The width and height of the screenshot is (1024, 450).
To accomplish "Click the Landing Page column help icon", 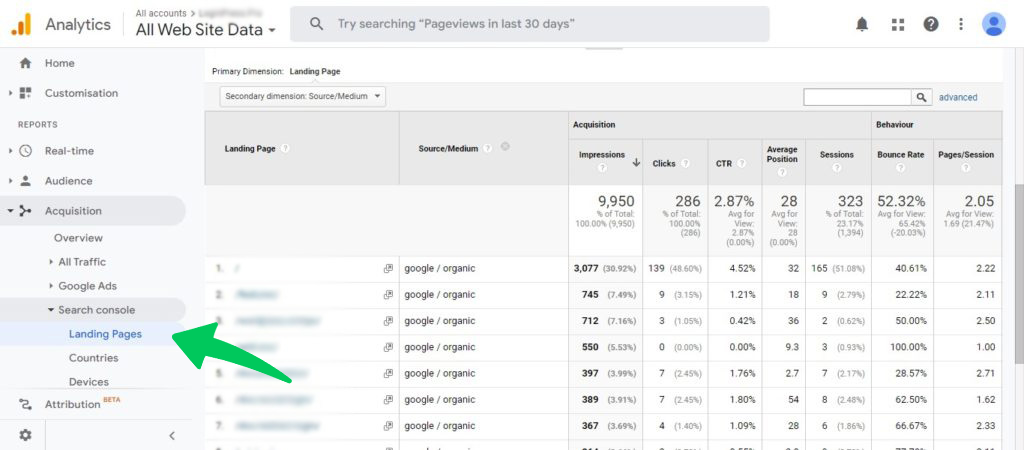I will coord(285,148).
